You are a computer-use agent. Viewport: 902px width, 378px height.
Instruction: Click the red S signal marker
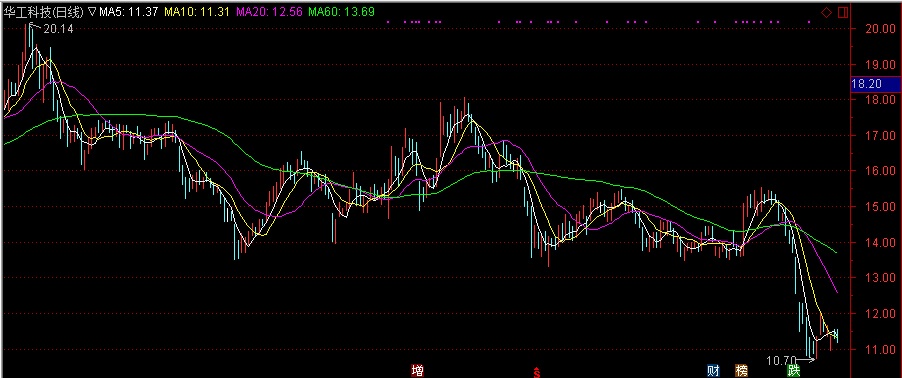pyautogui.click(x=537, y=372)
